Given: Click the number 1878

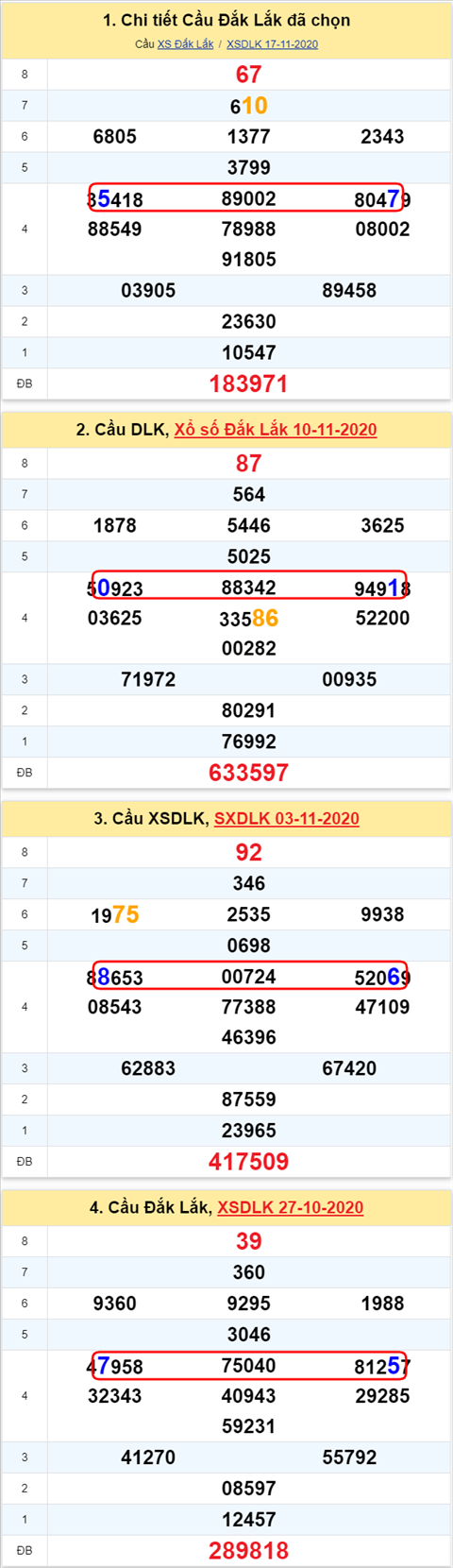Looking at the screenshot, I should pos(115,526).
